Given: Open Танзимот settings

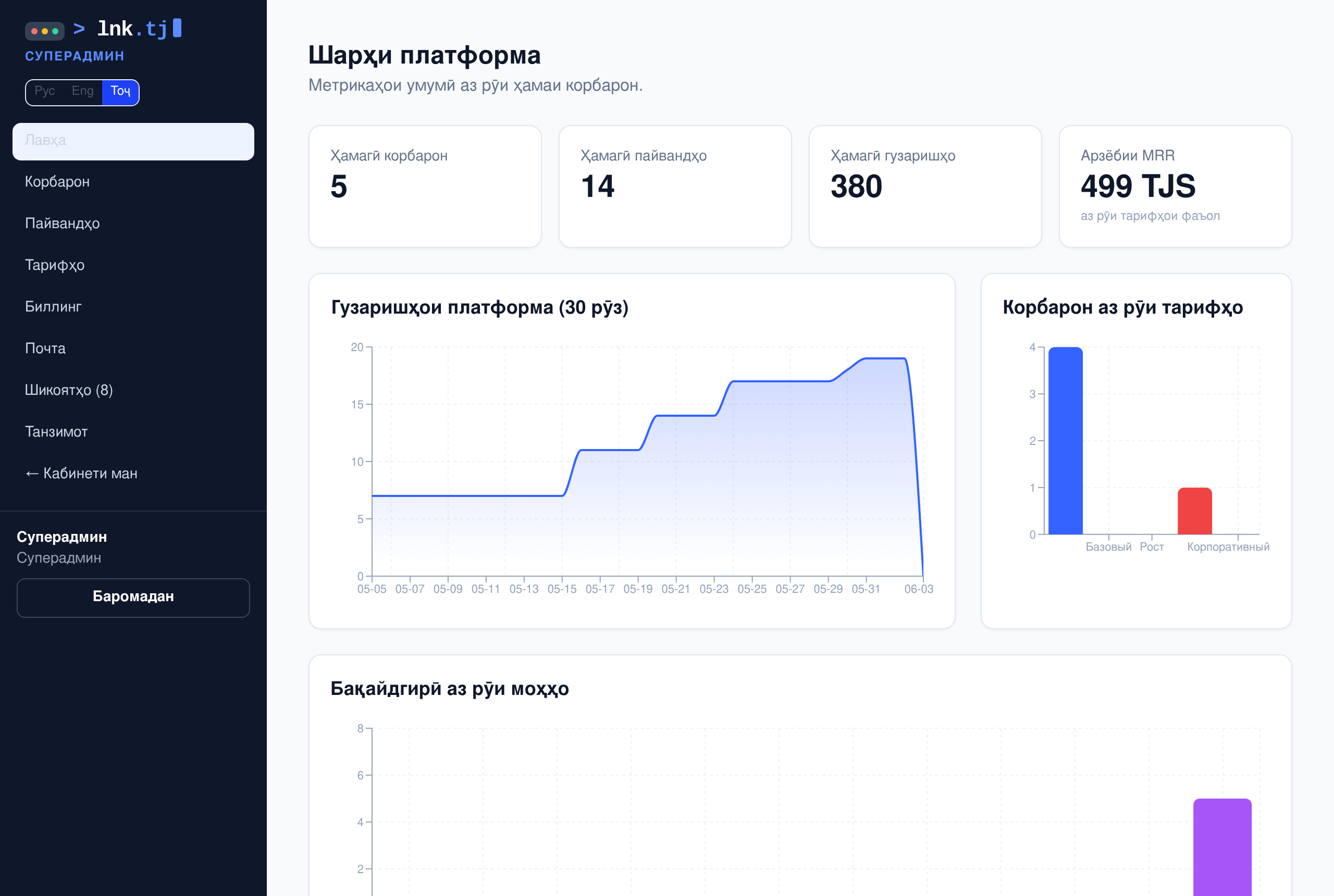Looking at the screenshot, I should click(133, 432).
